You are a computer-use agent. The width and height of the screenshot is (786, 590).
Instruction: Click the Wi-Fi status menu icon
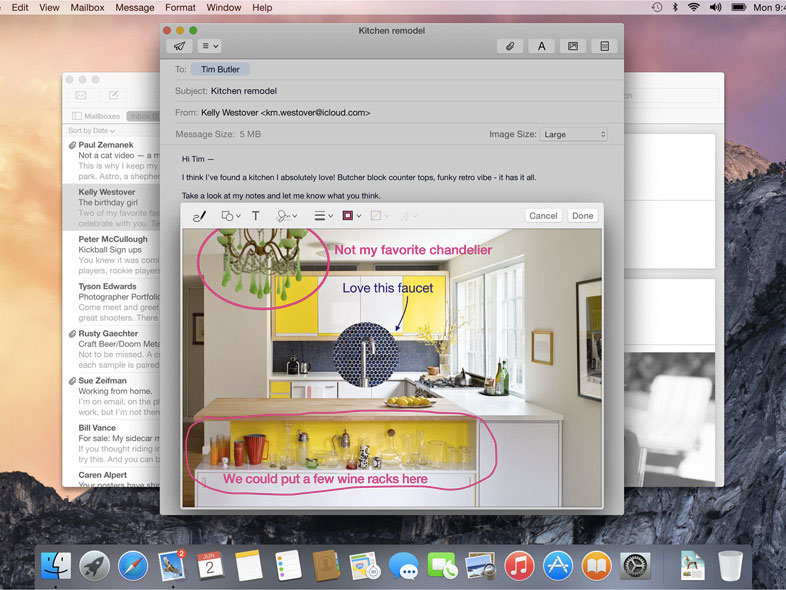(694, 7)
